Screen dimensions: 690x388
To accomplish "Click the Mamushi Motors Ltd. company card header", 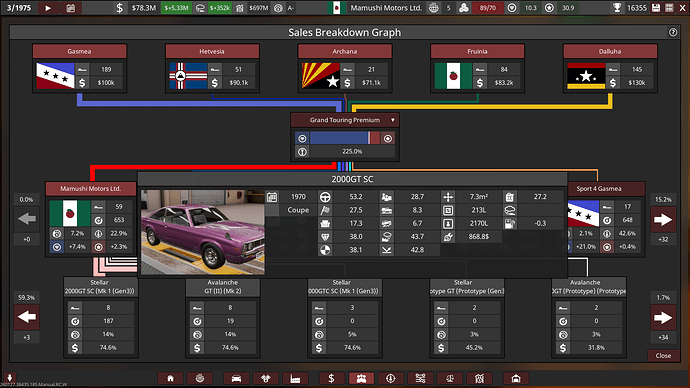I will [x=91, y=188].
